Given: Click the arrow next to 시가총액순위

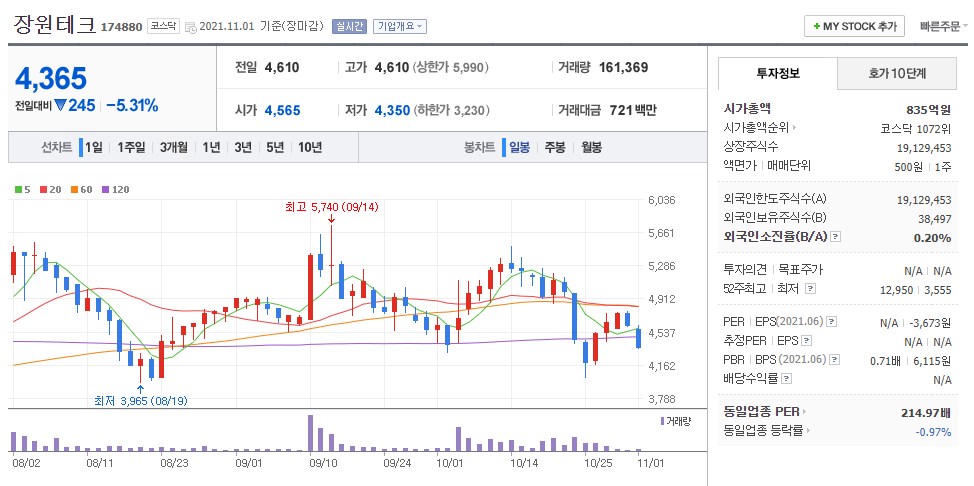Looking at the screenshot, I should (x=794, y=128).
